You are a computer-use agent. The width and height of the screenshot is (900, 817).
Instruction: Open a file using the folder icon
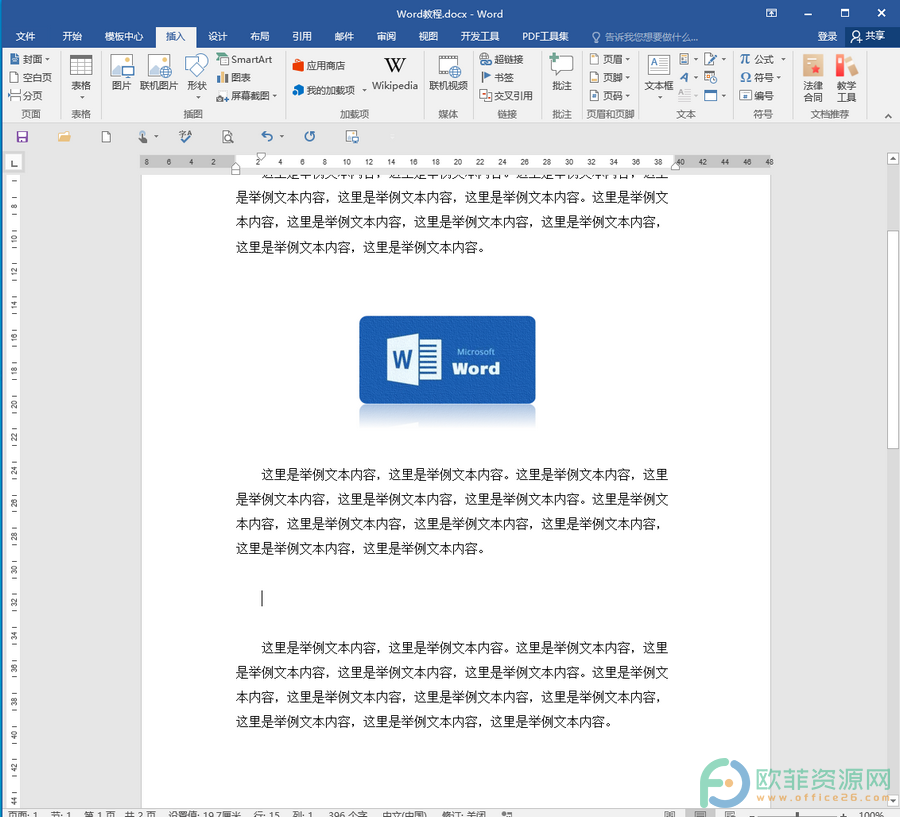coord(64,137)
